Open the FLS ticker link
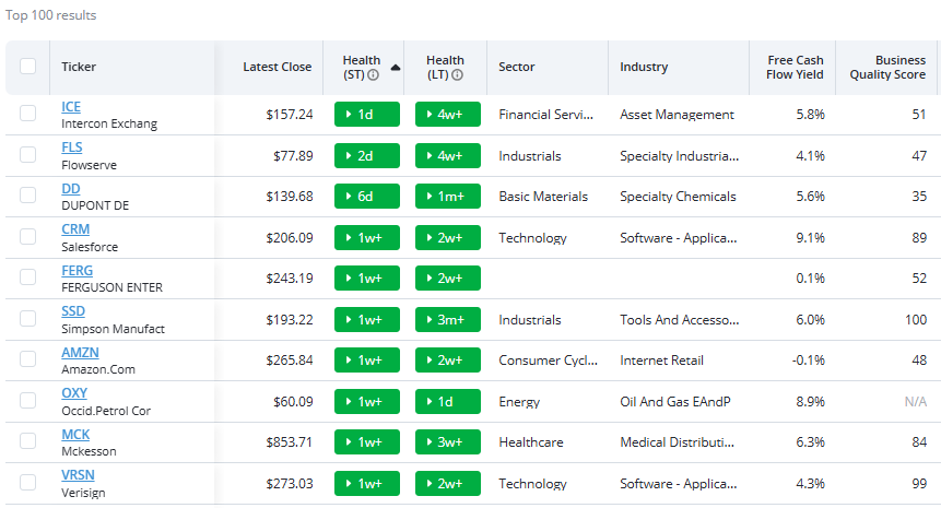Image resolution: width=941 pixels, height=508 pixels. 72,148
